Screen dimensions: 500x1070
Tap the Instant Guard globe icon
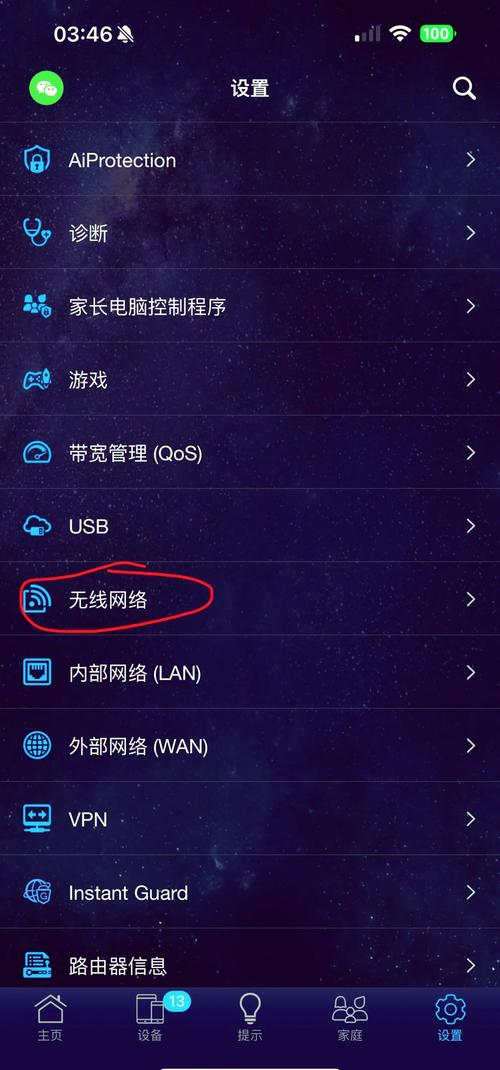36,893
